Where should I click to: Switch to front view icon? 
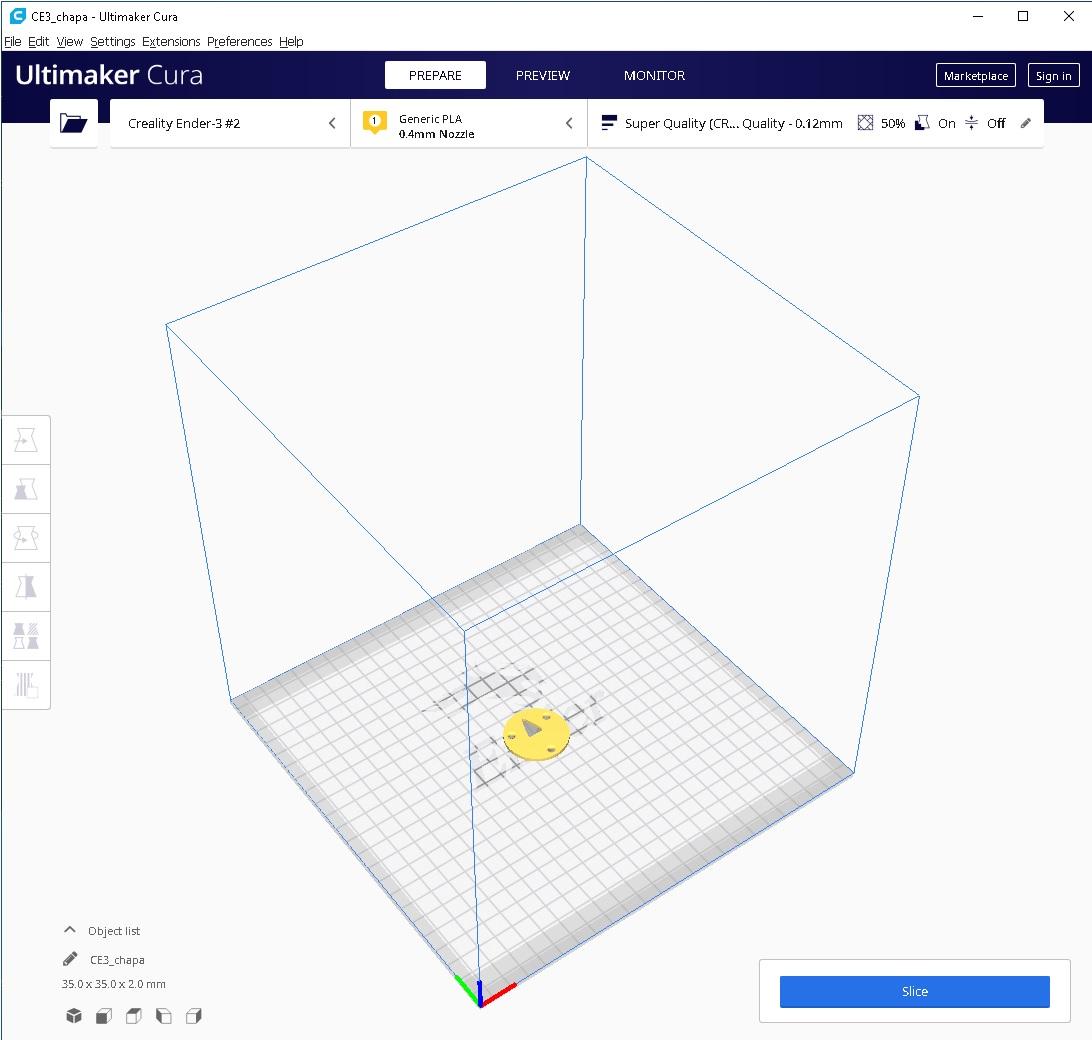pyautogui.click(x=104, y=1016)
